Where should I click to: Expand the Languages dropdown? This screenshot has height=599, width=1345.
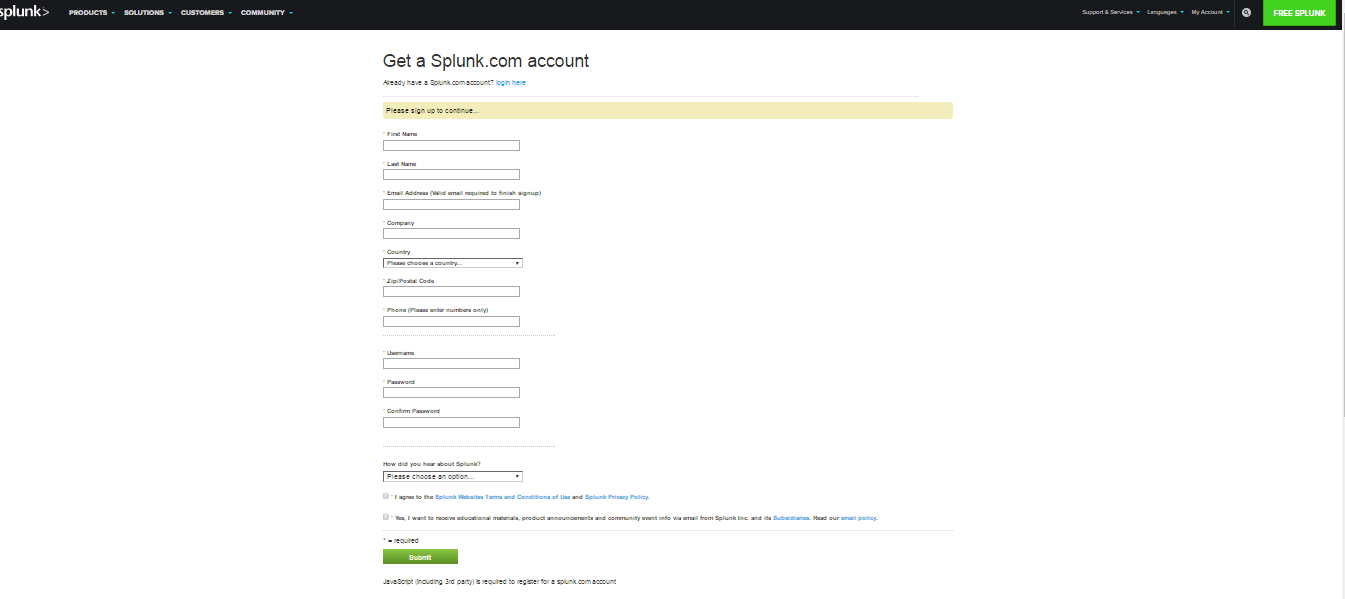(1165, 12)
